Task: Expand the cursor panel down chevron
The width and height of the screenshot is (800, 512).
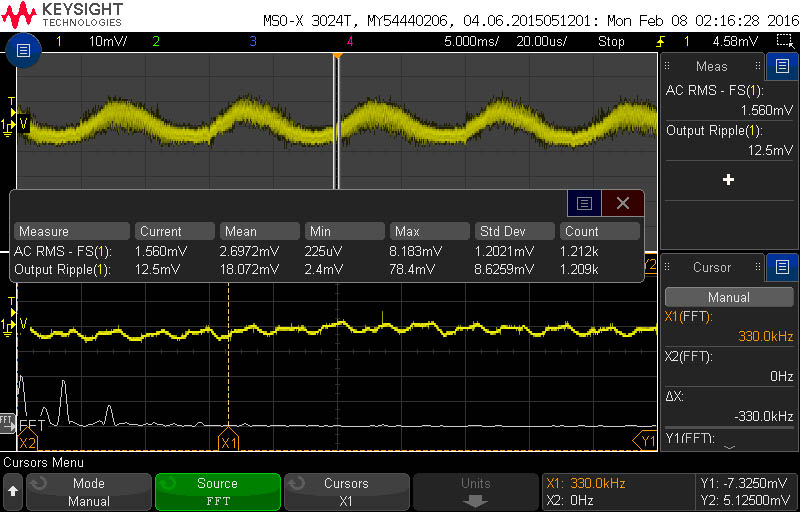Action: (x=729, y=447)
